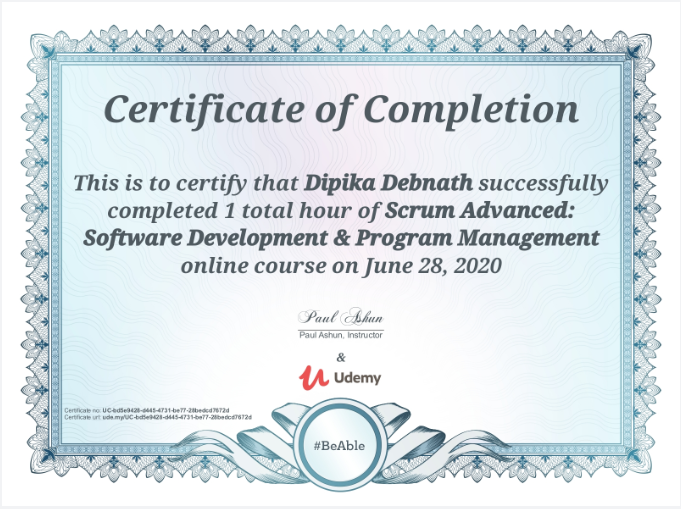Click the course title 'Scrum Advanced:'
The height and width of the screenshot is (509, 681).
pos(480,211)
